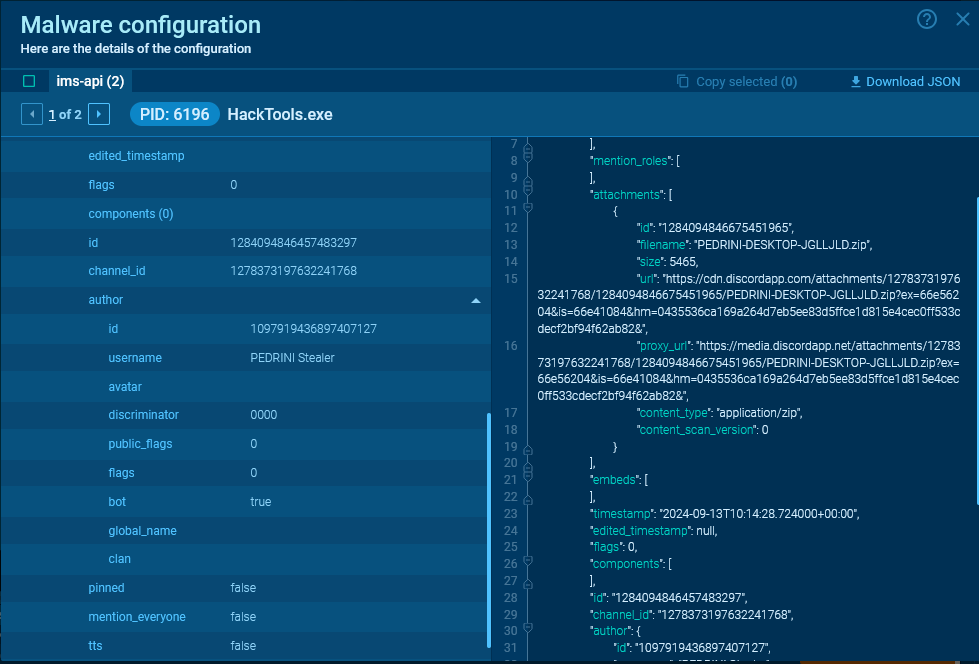Go to the previous configuration page arrow

click(x=32, y=114)
